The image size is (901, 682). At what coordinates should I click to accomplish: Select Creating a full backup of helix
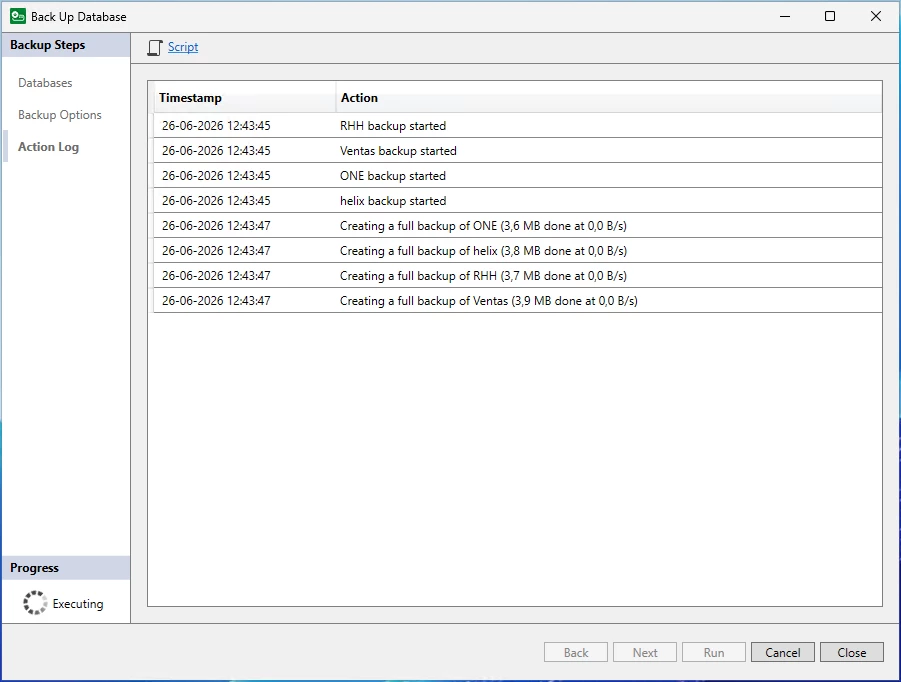pyautogui.click(x=517, y=251)
